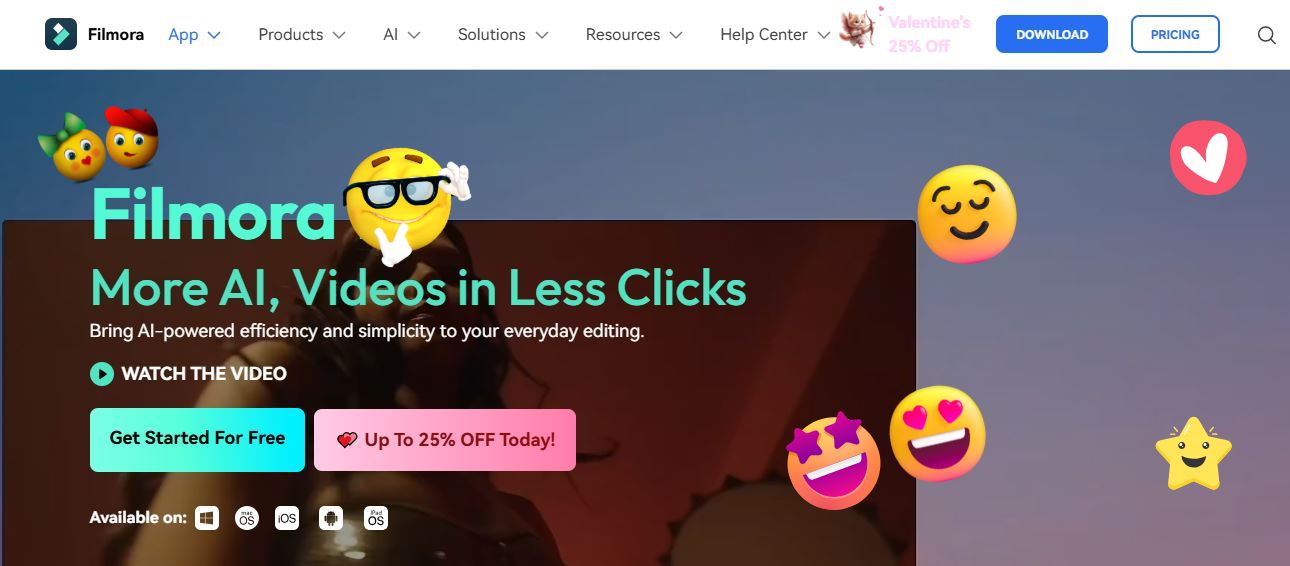Expand the AI dropdown menu
Viewport: 1290px width, 566px height.
coord(402,34)
